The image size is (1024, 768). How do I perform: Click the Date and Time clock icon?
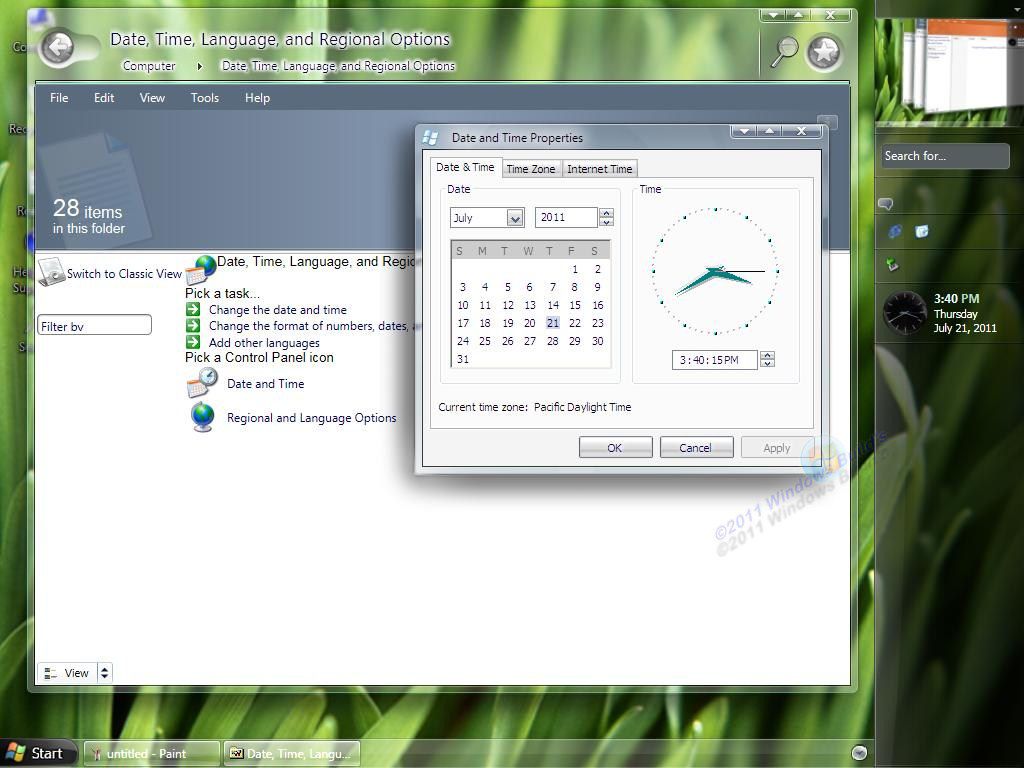pos(202,383)
